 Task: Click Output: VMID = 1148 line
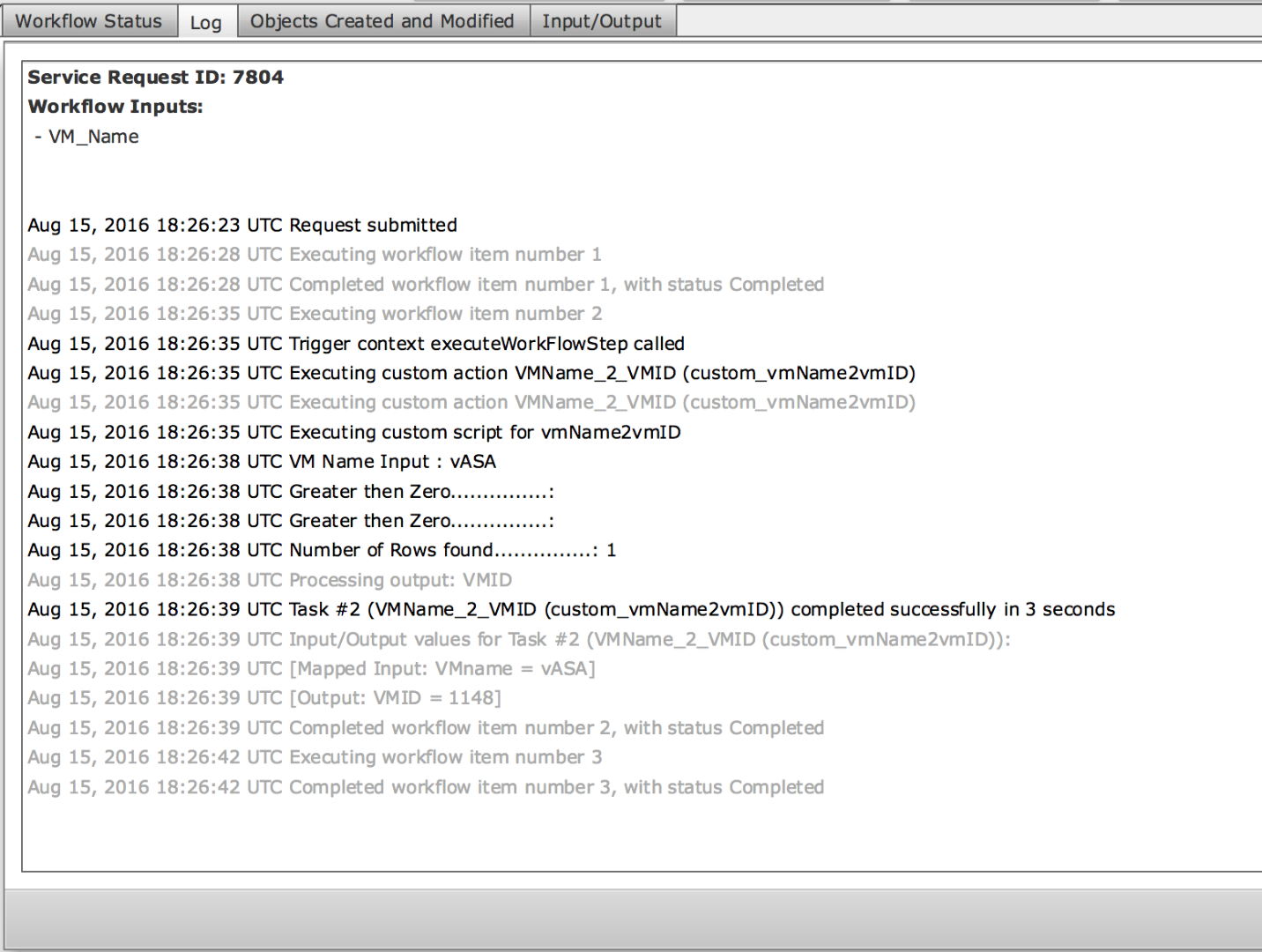pos(264,698)
